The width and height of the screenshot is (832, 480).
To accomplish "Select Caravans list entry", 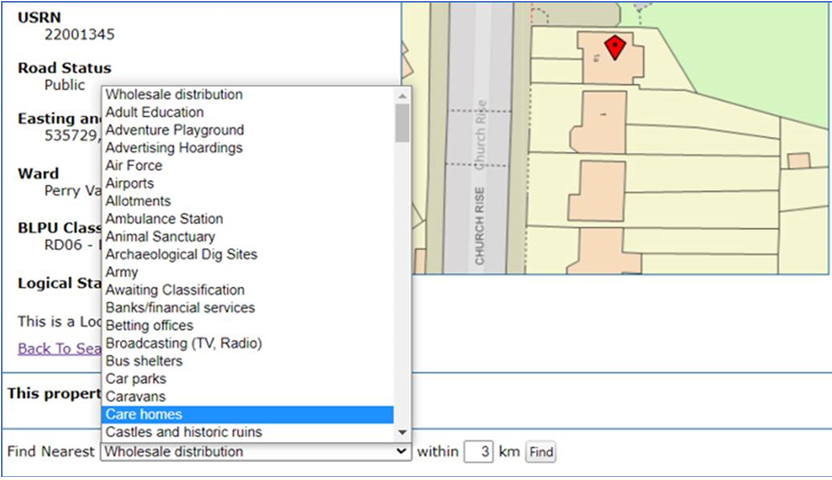I will point(247,397).
